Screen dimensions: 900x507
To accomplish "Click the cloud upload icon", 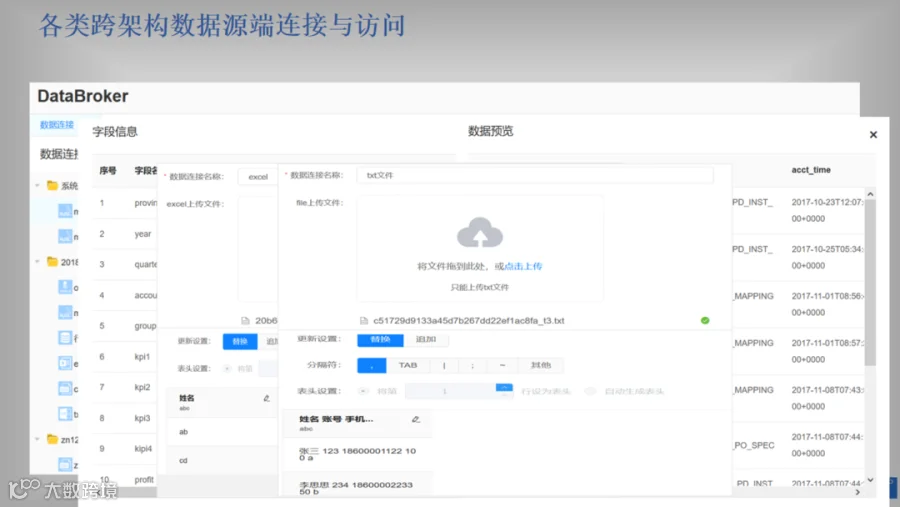I will point(480,232).
